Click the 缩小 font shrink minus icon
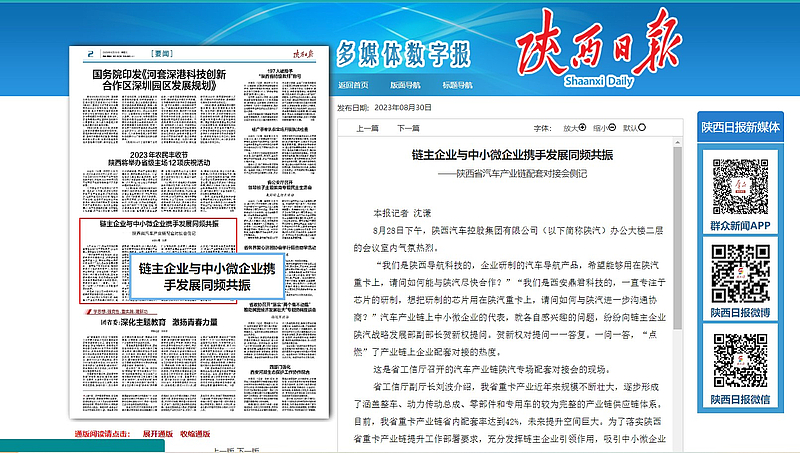 coord(615,128)
